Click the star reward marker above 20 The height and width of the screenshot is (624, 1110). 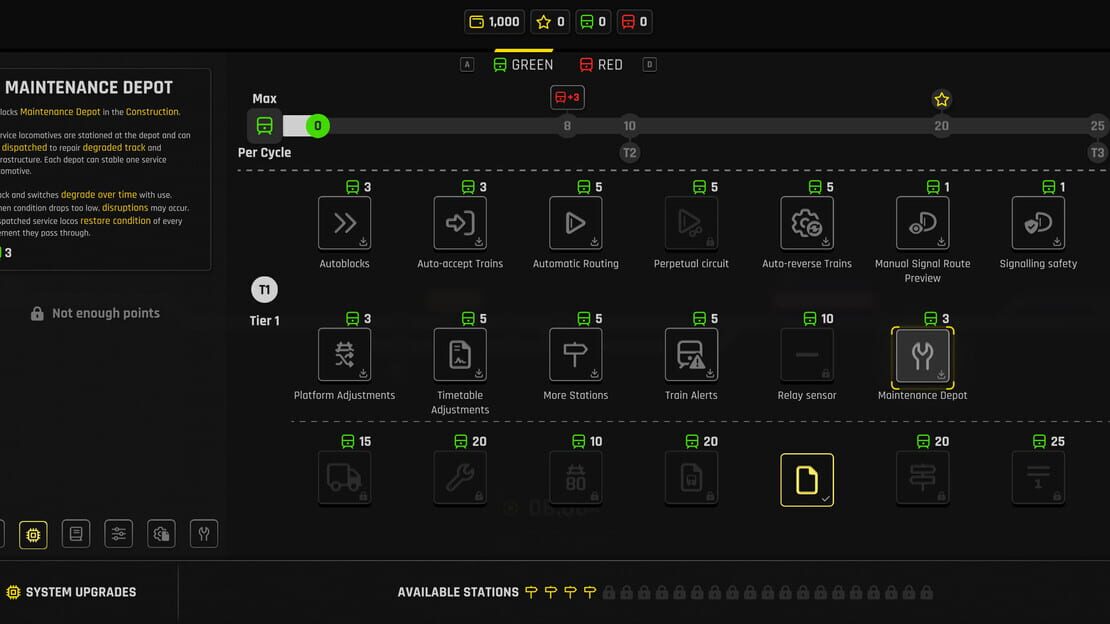942,99
